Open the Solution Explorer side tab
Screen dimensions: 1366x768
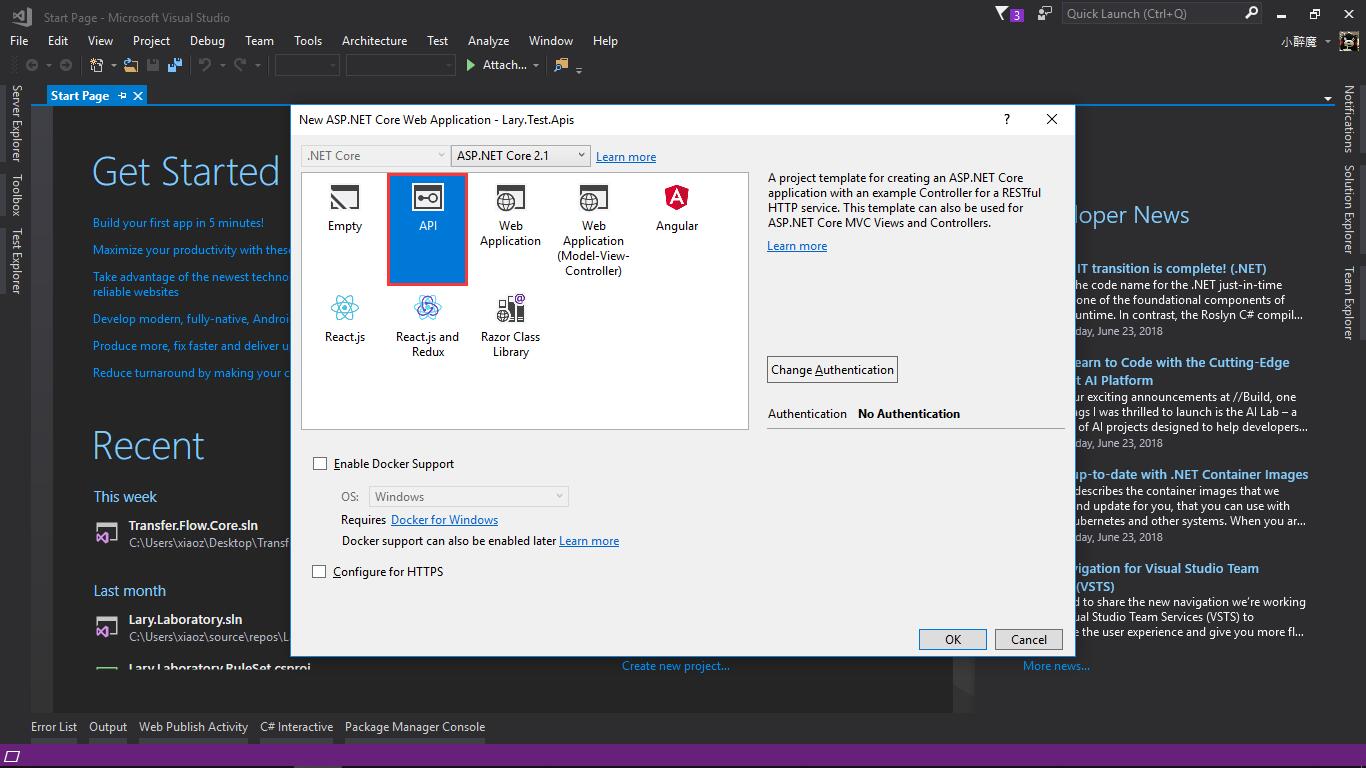1348,209
